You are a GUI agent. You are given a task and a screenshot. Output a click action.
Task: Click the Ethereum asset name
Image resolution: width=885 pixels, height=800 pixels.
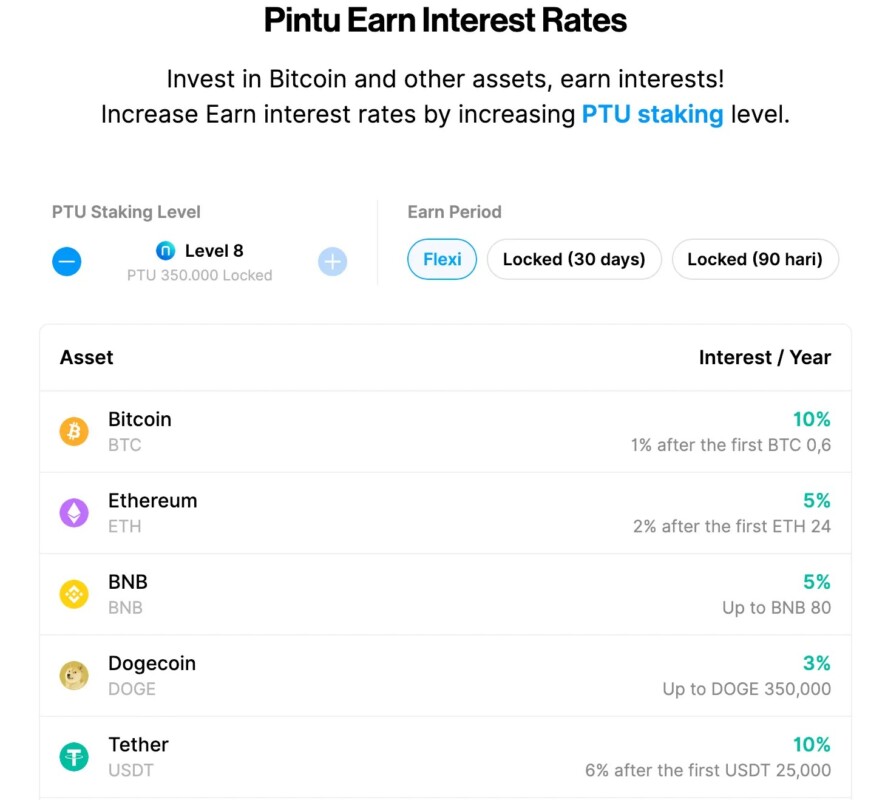point(153,501)
